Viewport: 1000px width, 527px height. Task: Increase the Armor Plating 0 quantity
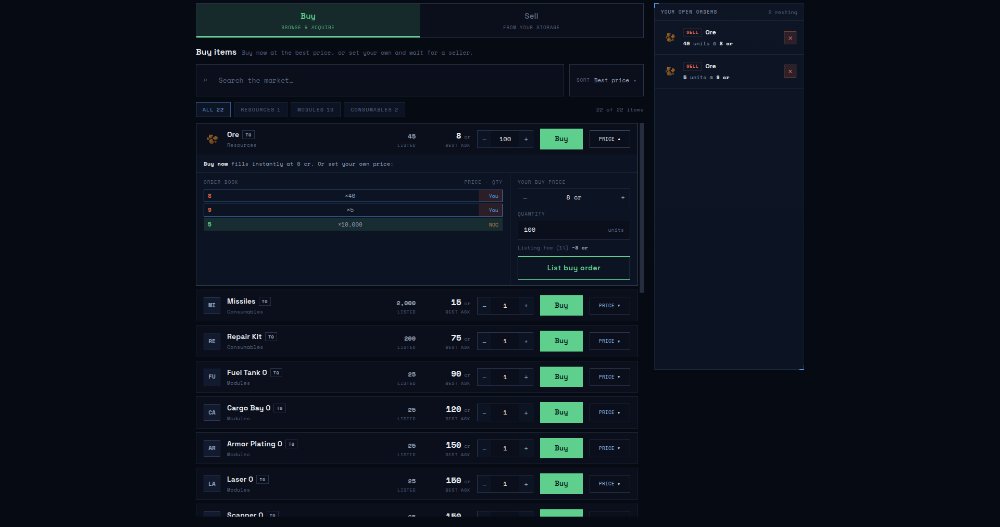(526, 449)
